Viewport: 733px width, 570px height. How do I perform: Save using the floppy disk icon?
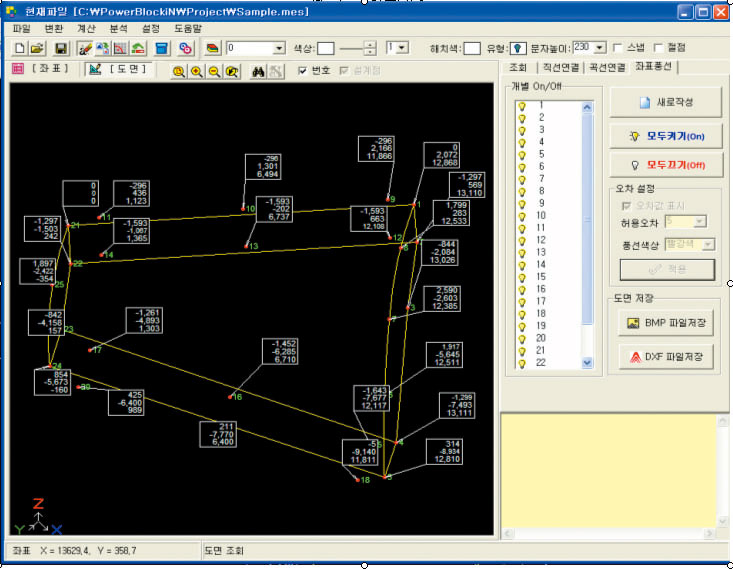point(60,48)
